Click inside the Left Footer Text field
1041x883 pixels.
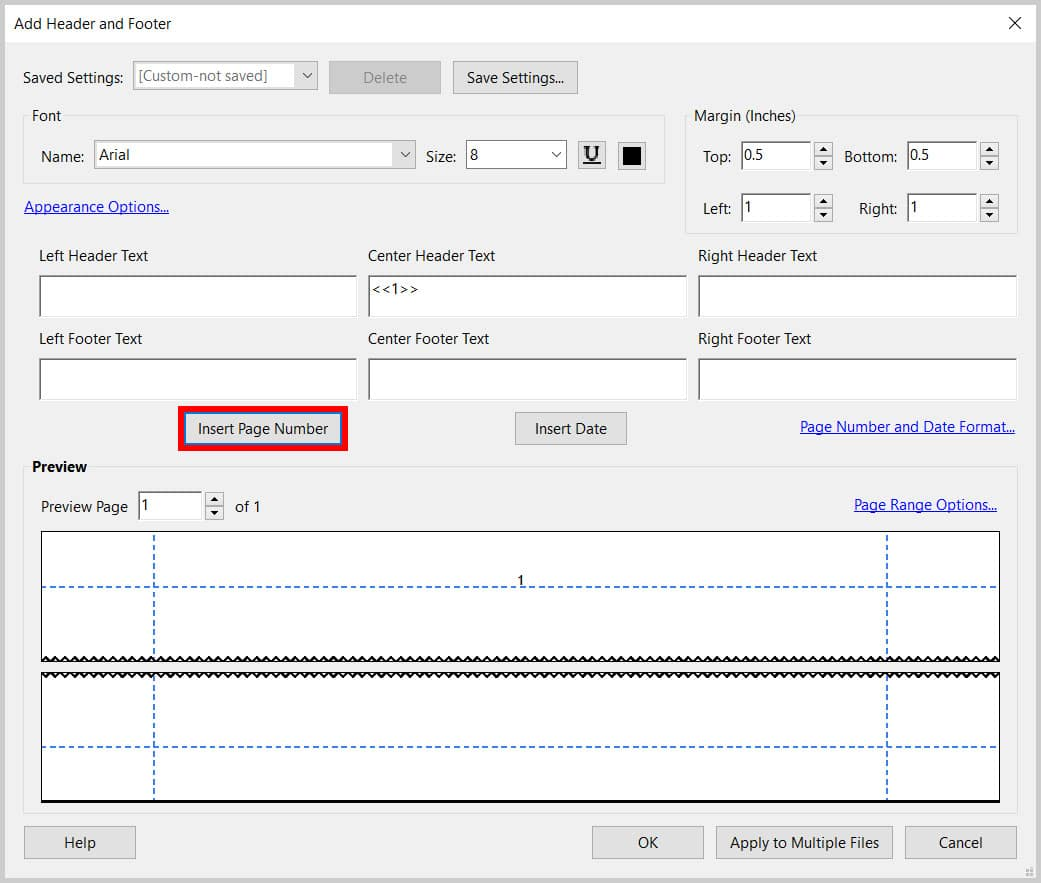tap(197, 379)
